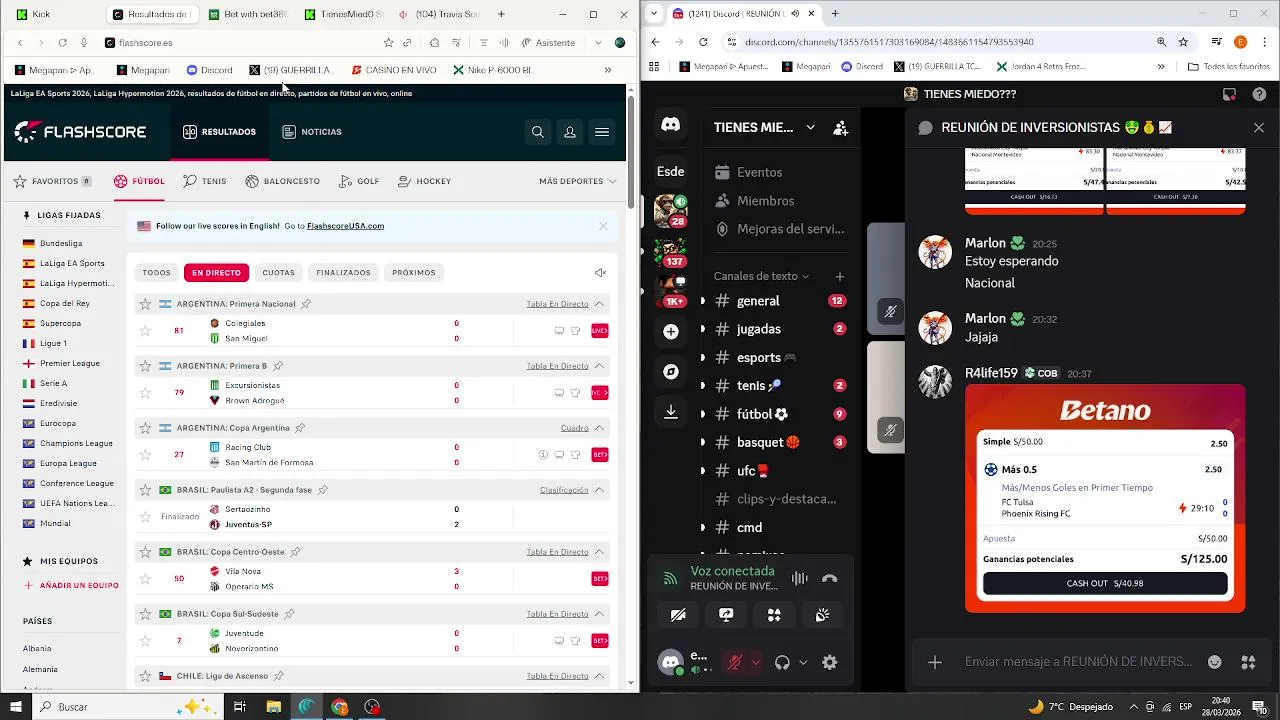This screenshot has width=1280, height=720.
Task: Share your screen in Discord
Action: 726,615
